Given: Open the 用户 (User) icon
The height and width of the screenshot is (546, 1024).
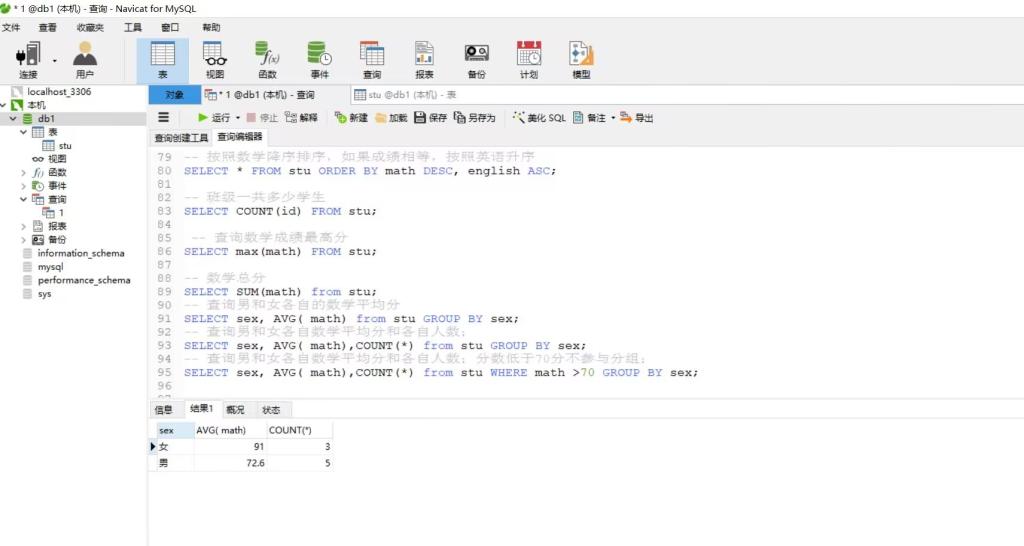Looking at the screenshot, I should pos(85,59).
